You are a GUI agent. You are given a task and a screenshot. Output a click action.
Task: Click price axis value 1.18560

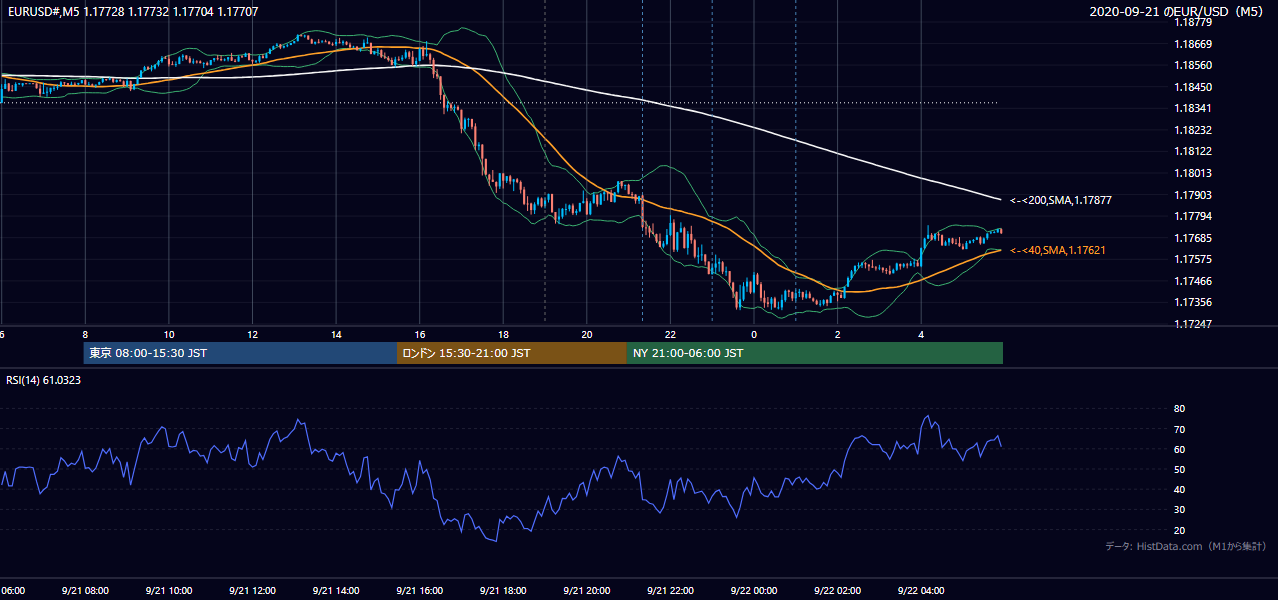click(1193, 65)
